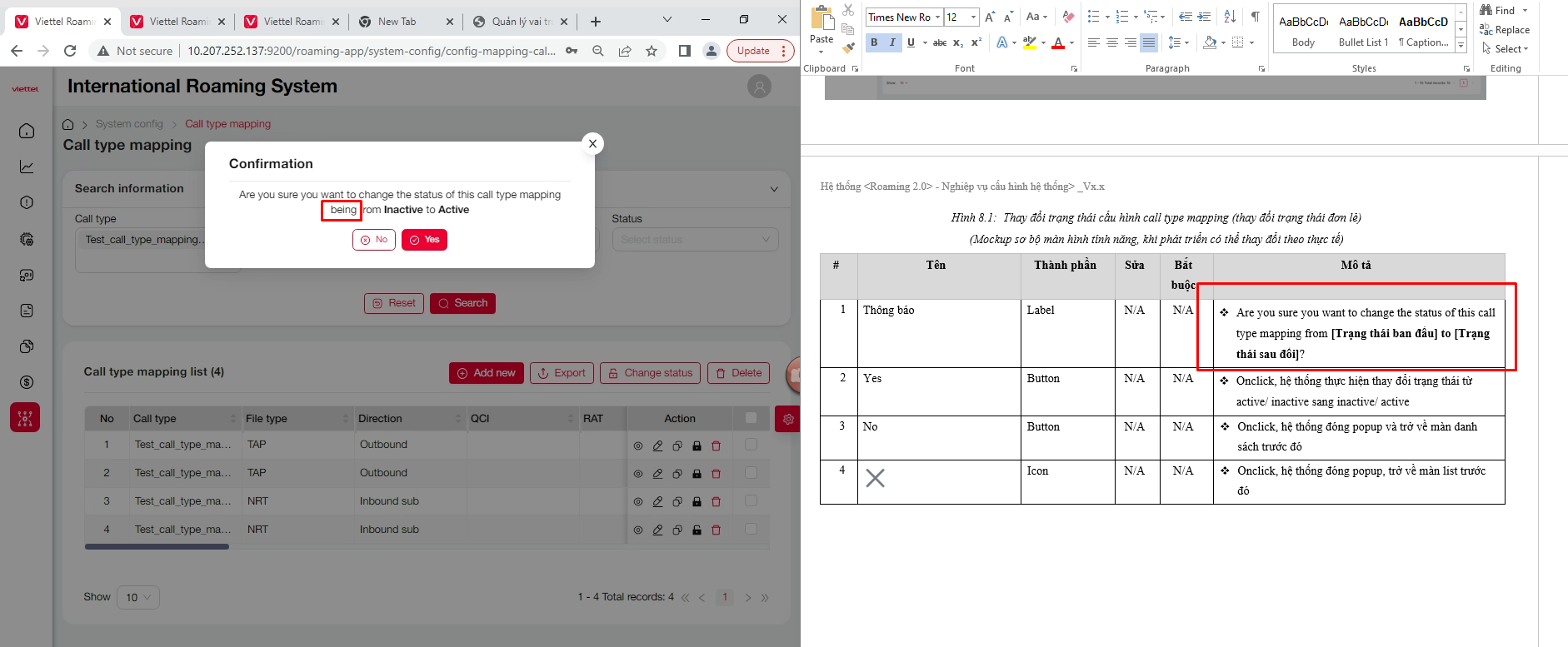Toggle Italic formatting in Word ribbon
Screen dimensions: 1568x647
(x=892, y=42)
